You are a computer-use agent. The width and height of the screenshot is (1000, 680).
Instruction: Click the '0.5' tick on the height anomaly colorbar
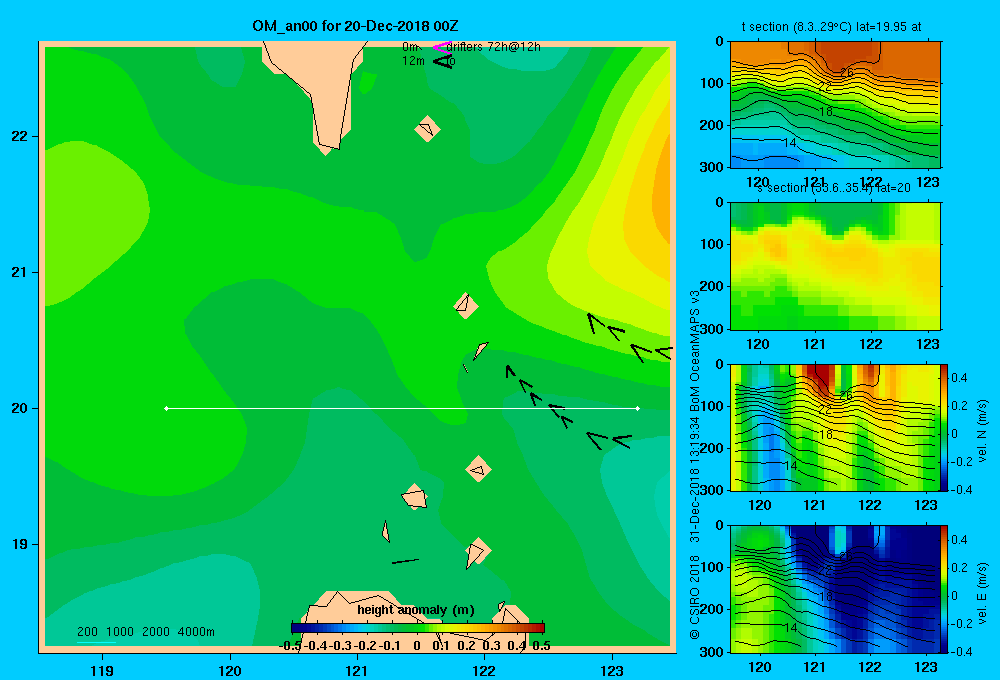coord(541,646)
